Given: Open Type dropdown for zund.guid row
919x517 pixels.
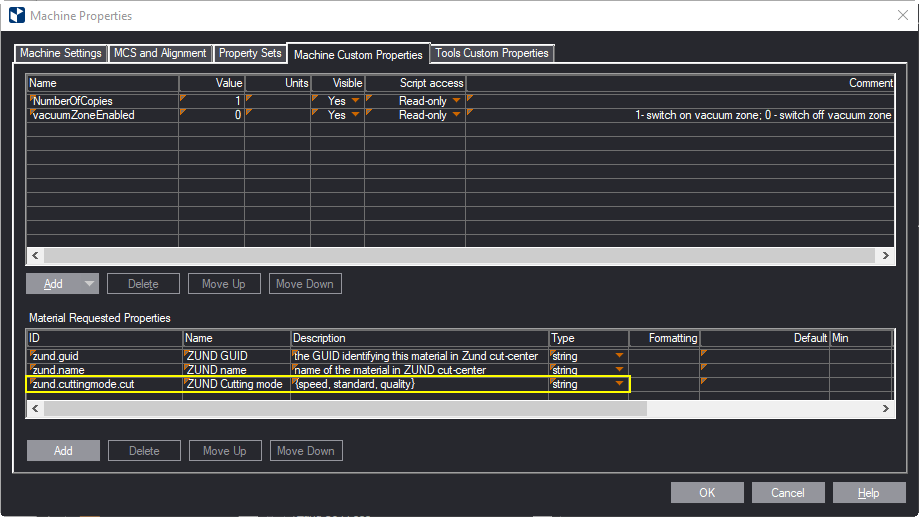Looking at the screenshot, I should pos(619,356).
